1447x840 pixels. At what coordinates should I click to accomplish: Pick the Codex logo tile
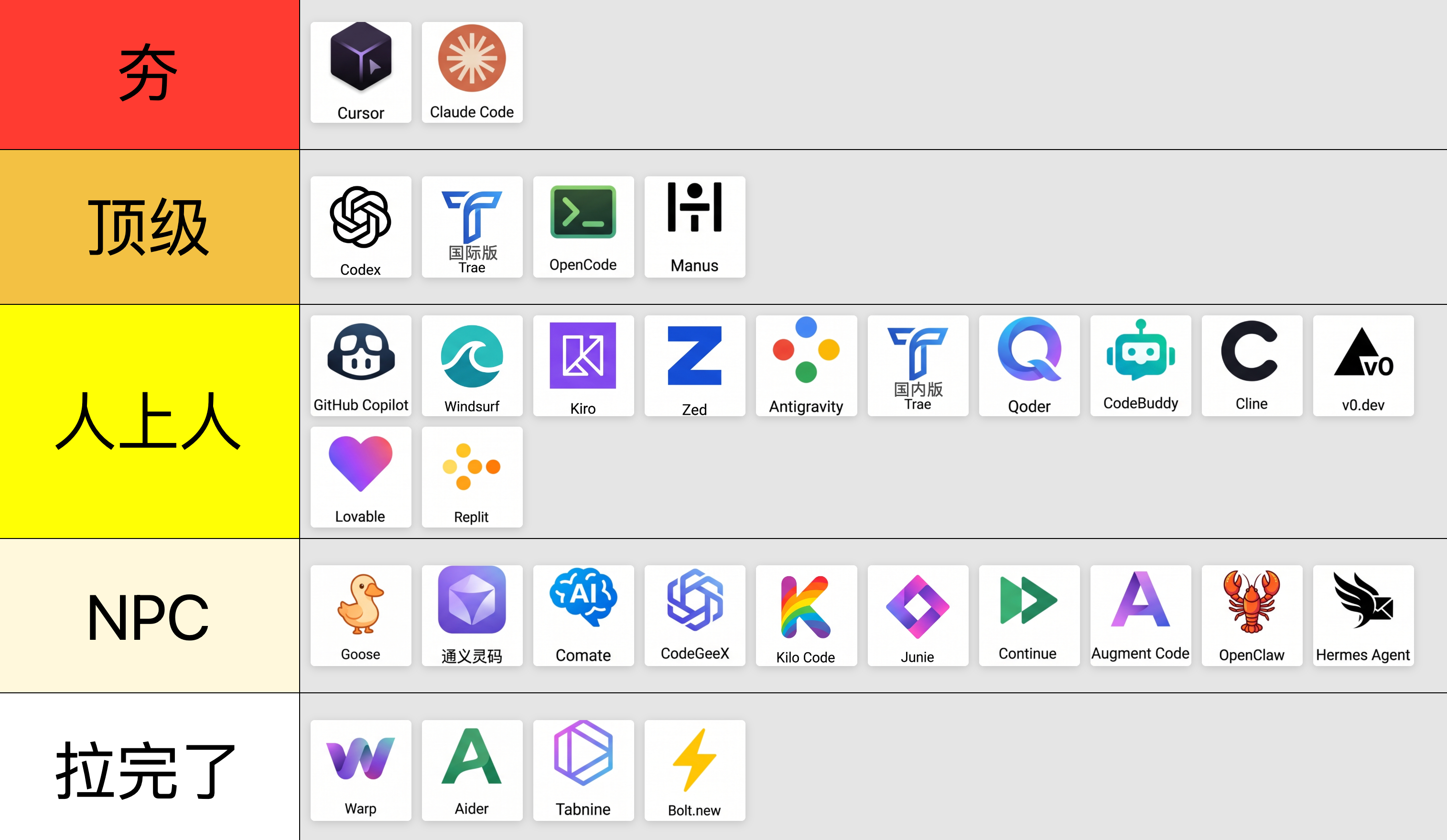pos(361,227)
